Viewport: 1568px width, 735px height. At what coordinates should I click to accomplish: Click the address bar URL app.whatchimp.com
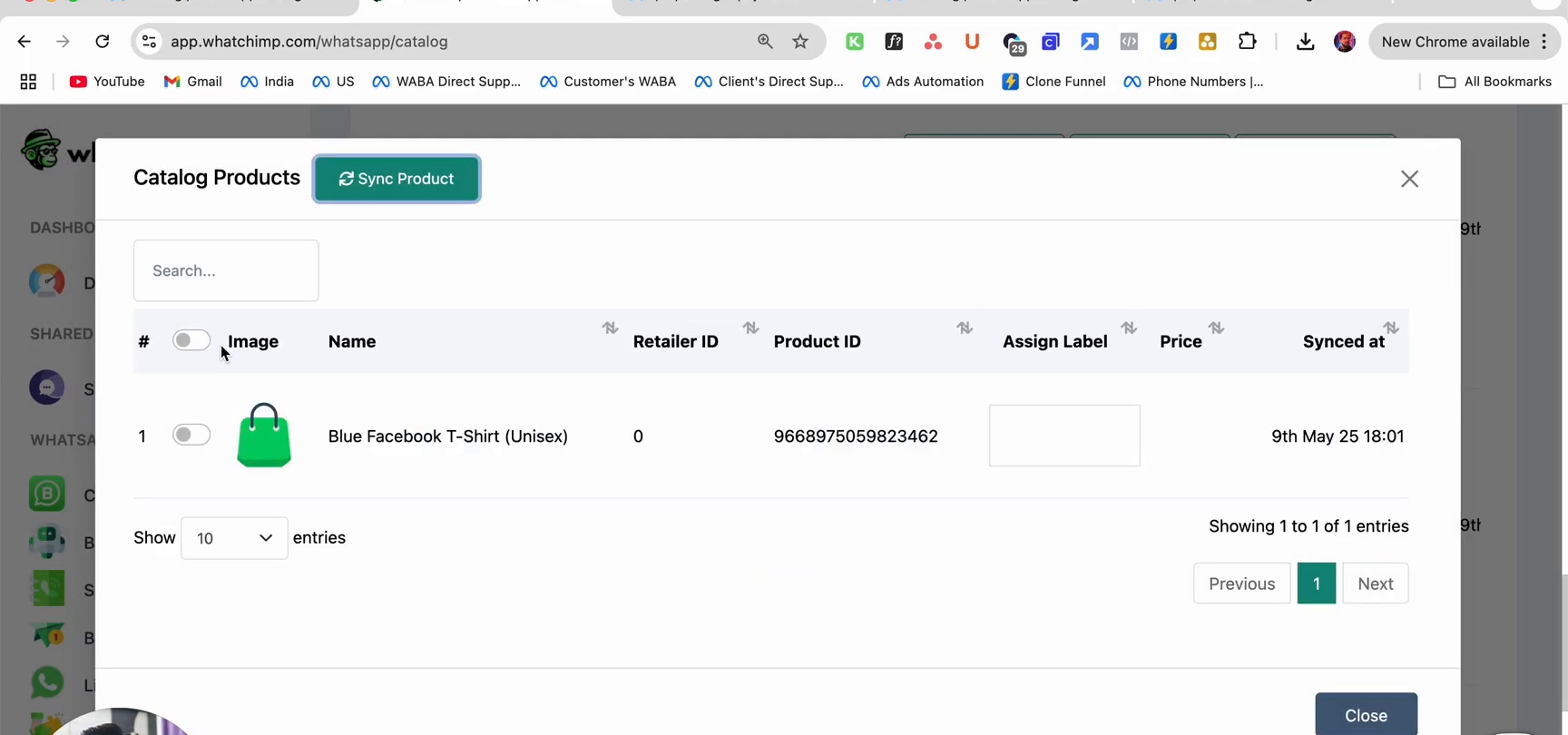coord(309,42)
